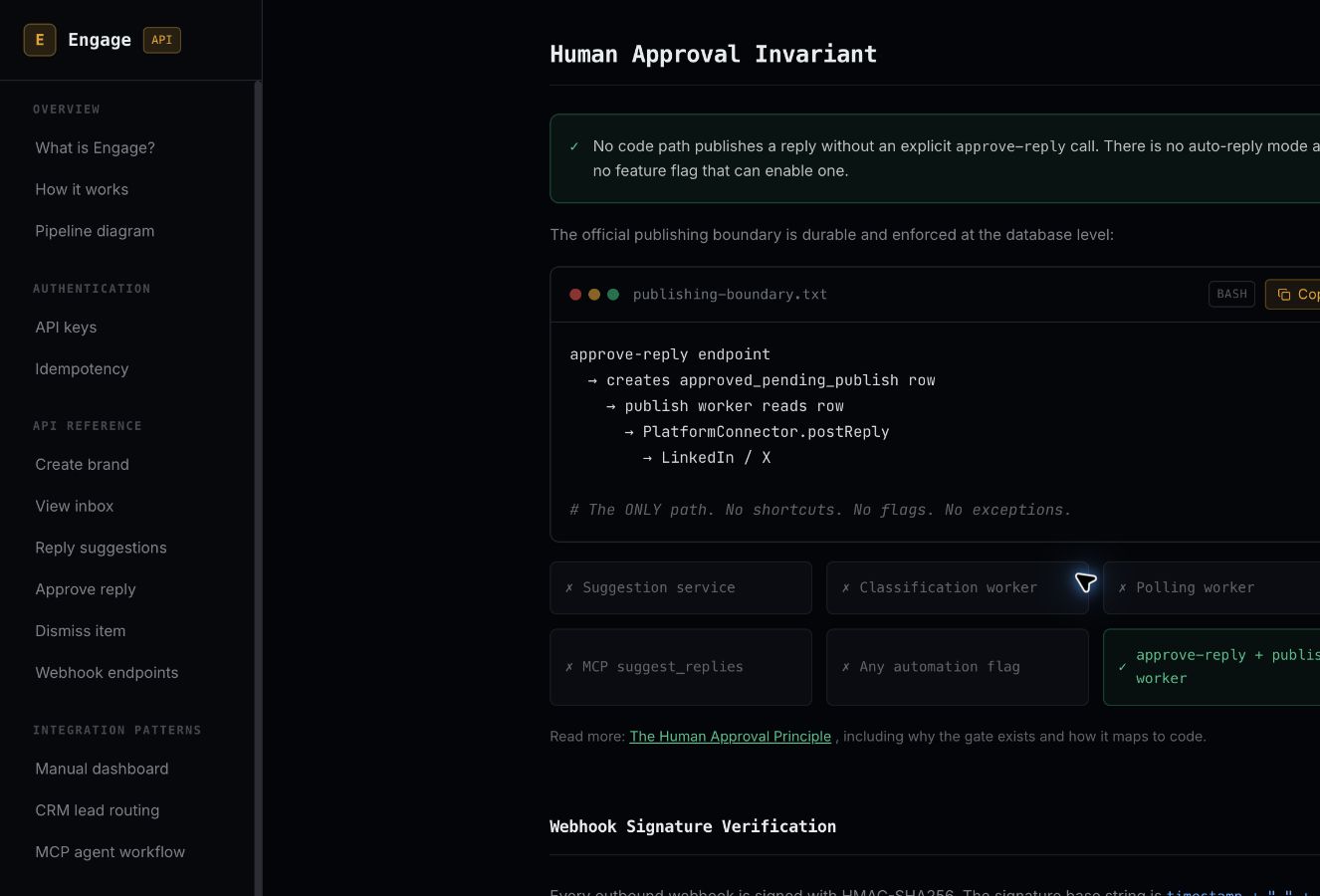This screenshot has width=1320, height=896.
Task: Click the API badge next to Engage
Action: [162, 40]
